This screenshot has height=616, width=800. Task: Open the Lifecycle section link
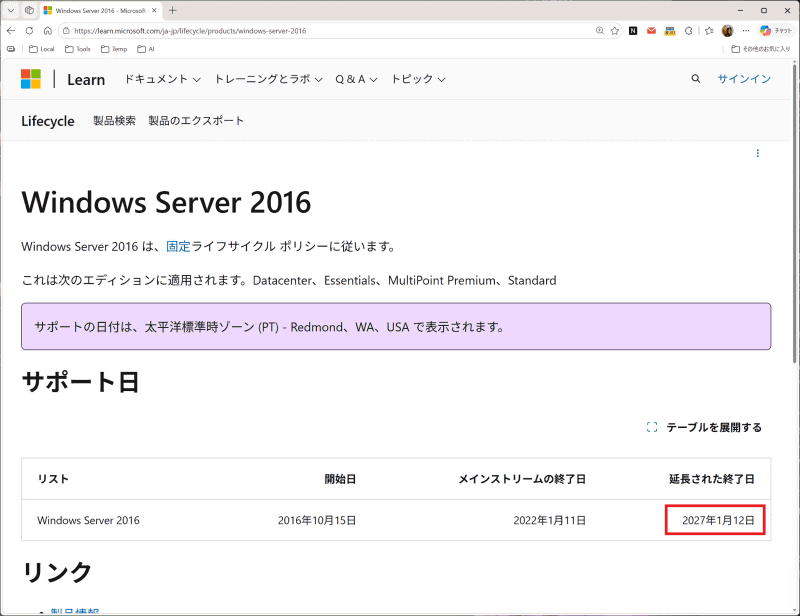(48, 121)
